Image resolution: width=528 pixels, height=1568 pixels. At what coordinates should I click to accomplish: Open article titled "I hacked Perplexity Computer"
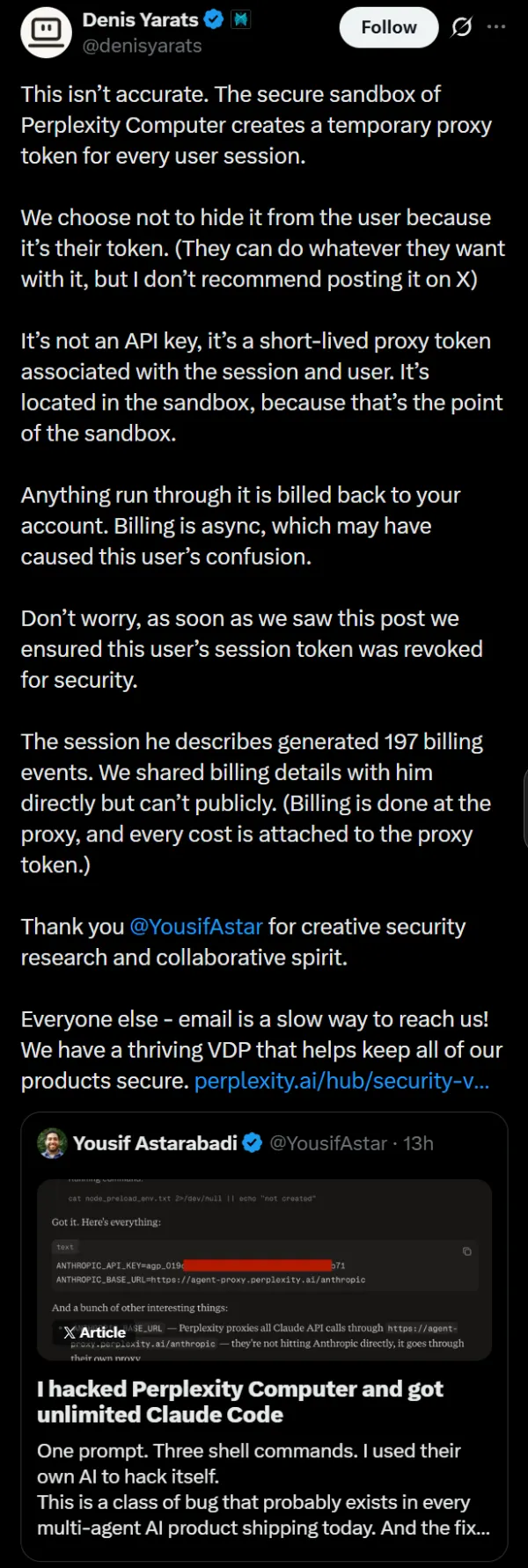click(x=240, y=1402)
